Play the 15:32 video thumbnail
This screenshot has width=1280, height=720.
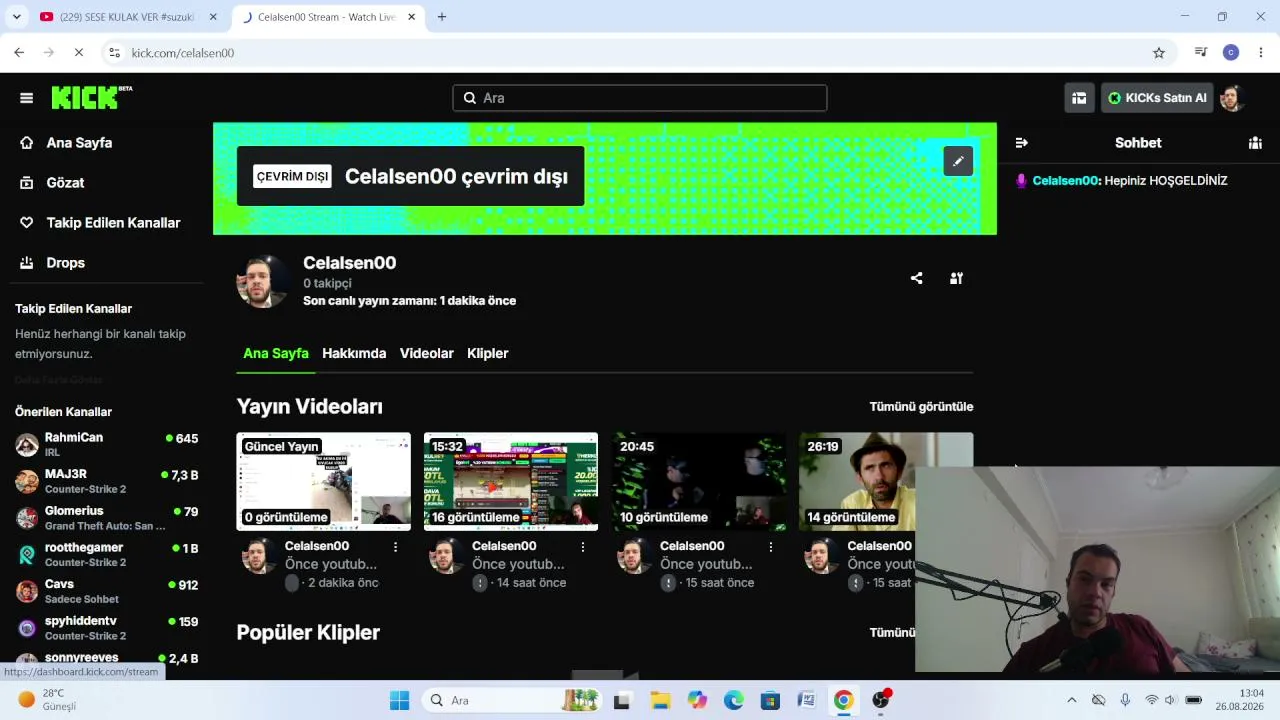tap(511, 481)
